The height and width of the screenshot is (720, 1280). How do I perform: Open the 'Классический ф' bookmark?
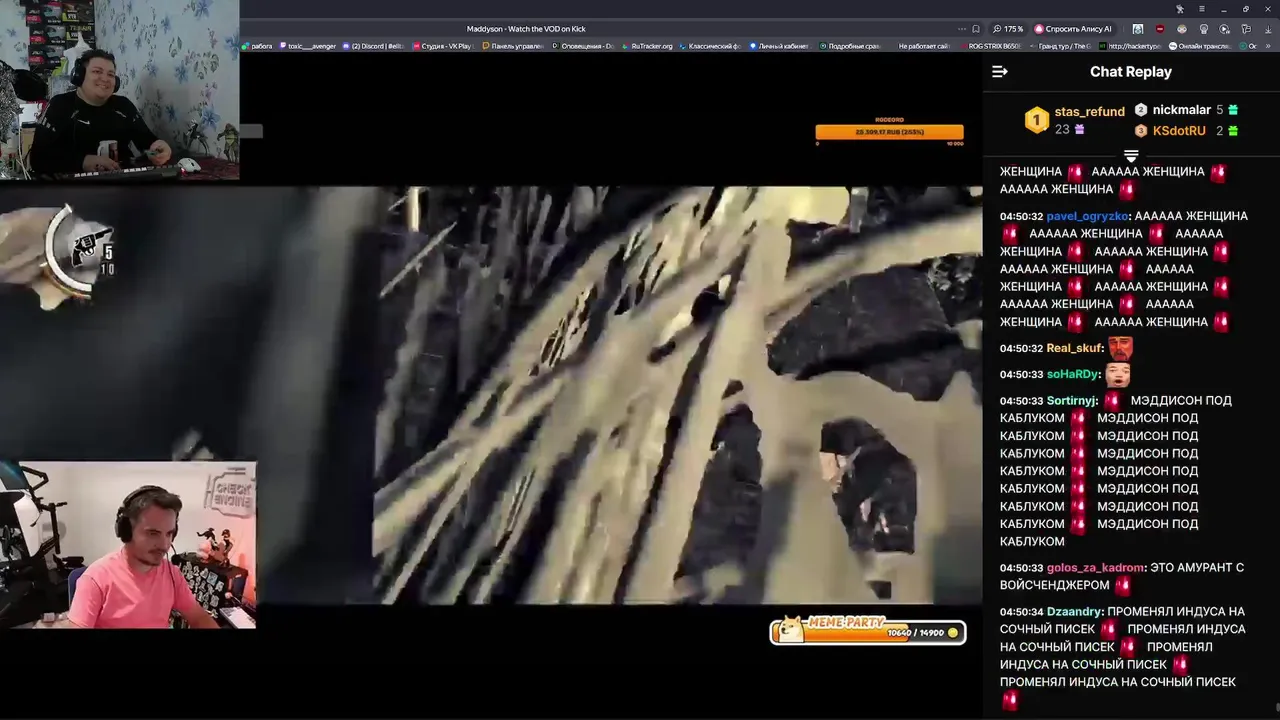(709, 46)
